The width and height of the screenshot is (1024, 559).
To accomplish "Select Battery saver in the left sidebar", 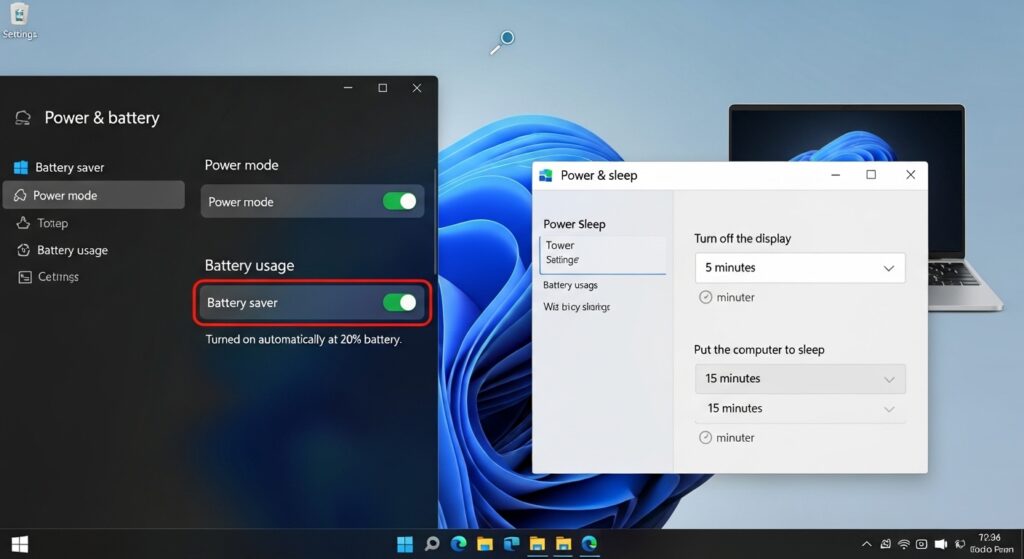I will 69,168.
